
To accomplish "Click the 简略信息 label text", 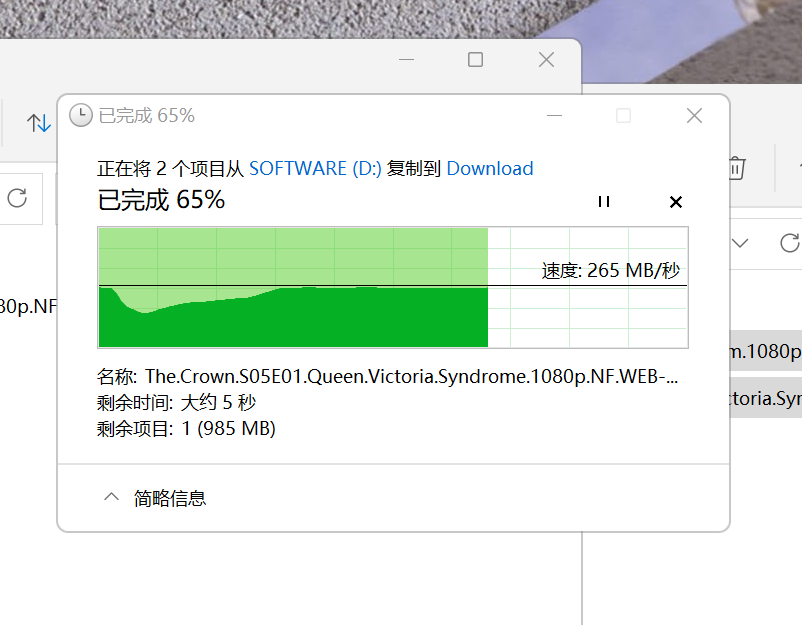I will [x=170, y=498].
